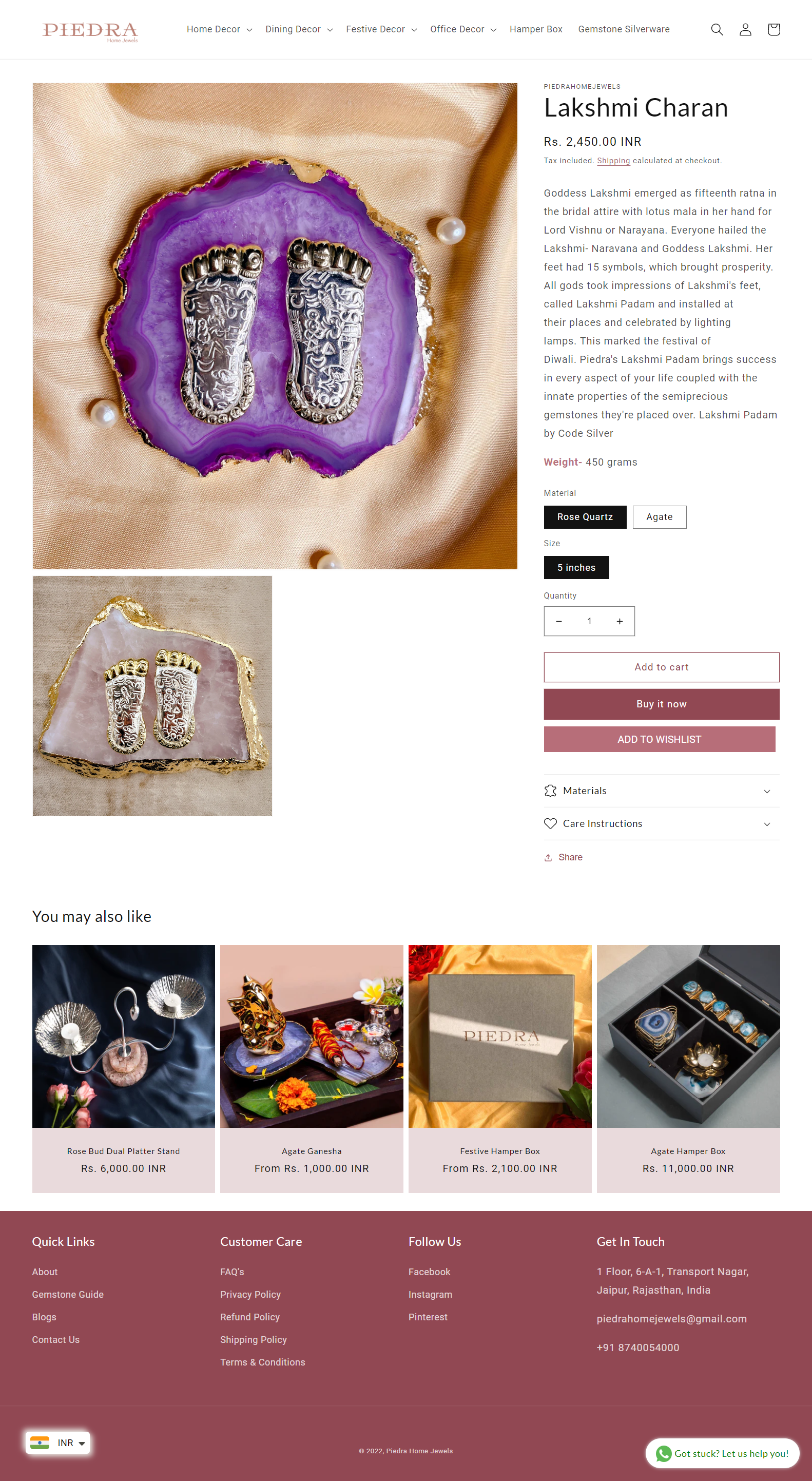The height and width of the screenshot is (1481, 812).
Task: Click the Add to cart button
Action: 662,667
